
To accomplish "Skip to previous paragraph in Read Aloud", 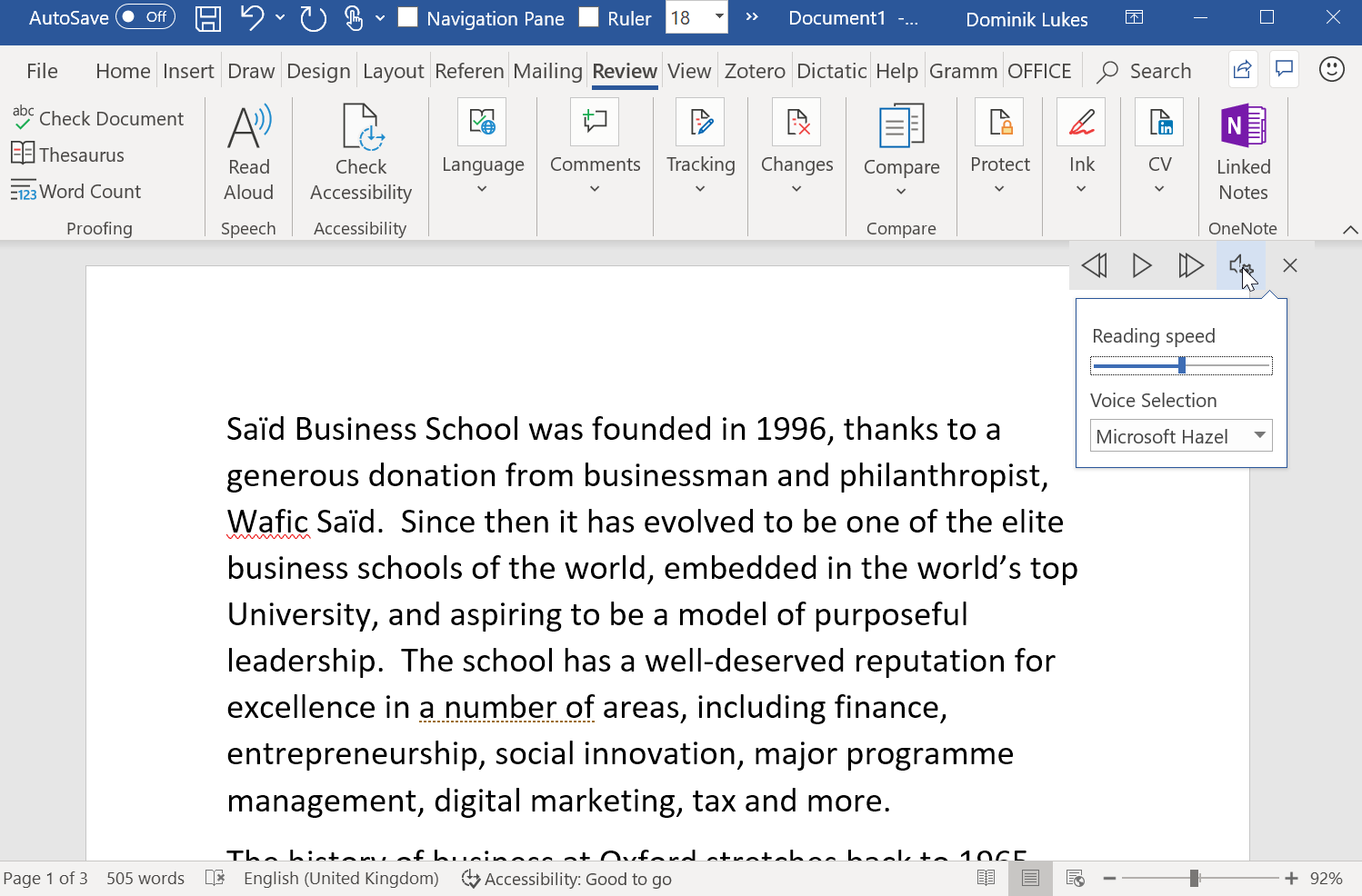I will [x=1095, y=265].
